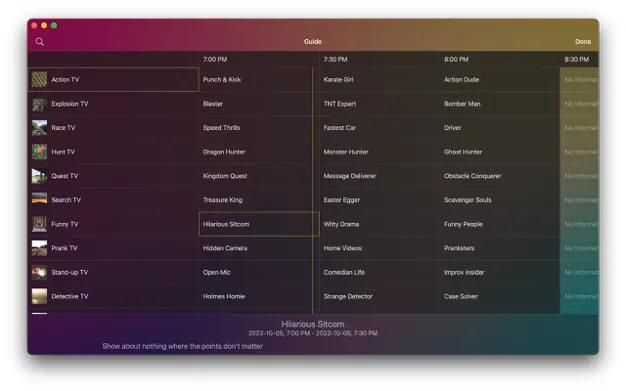This screenshot has width=626, height=391.
Task: Choose the Race TV channel name
Action: (63, 128)
